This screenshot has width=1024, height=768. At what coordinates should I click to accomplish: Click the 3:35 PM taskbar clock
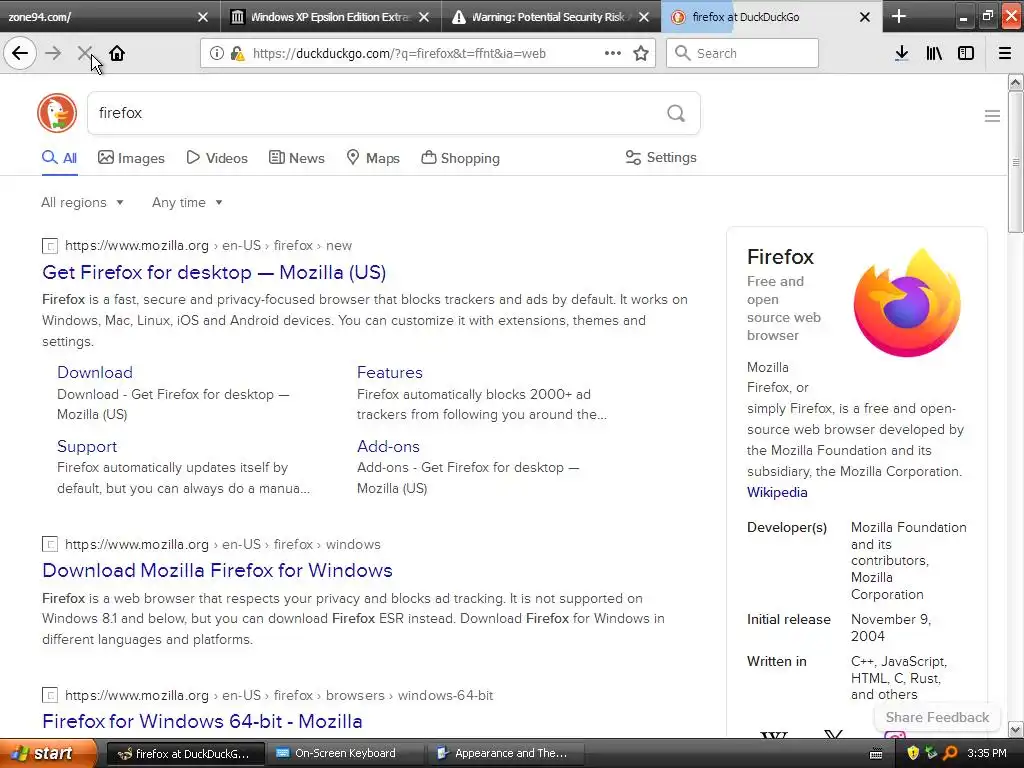987,753
